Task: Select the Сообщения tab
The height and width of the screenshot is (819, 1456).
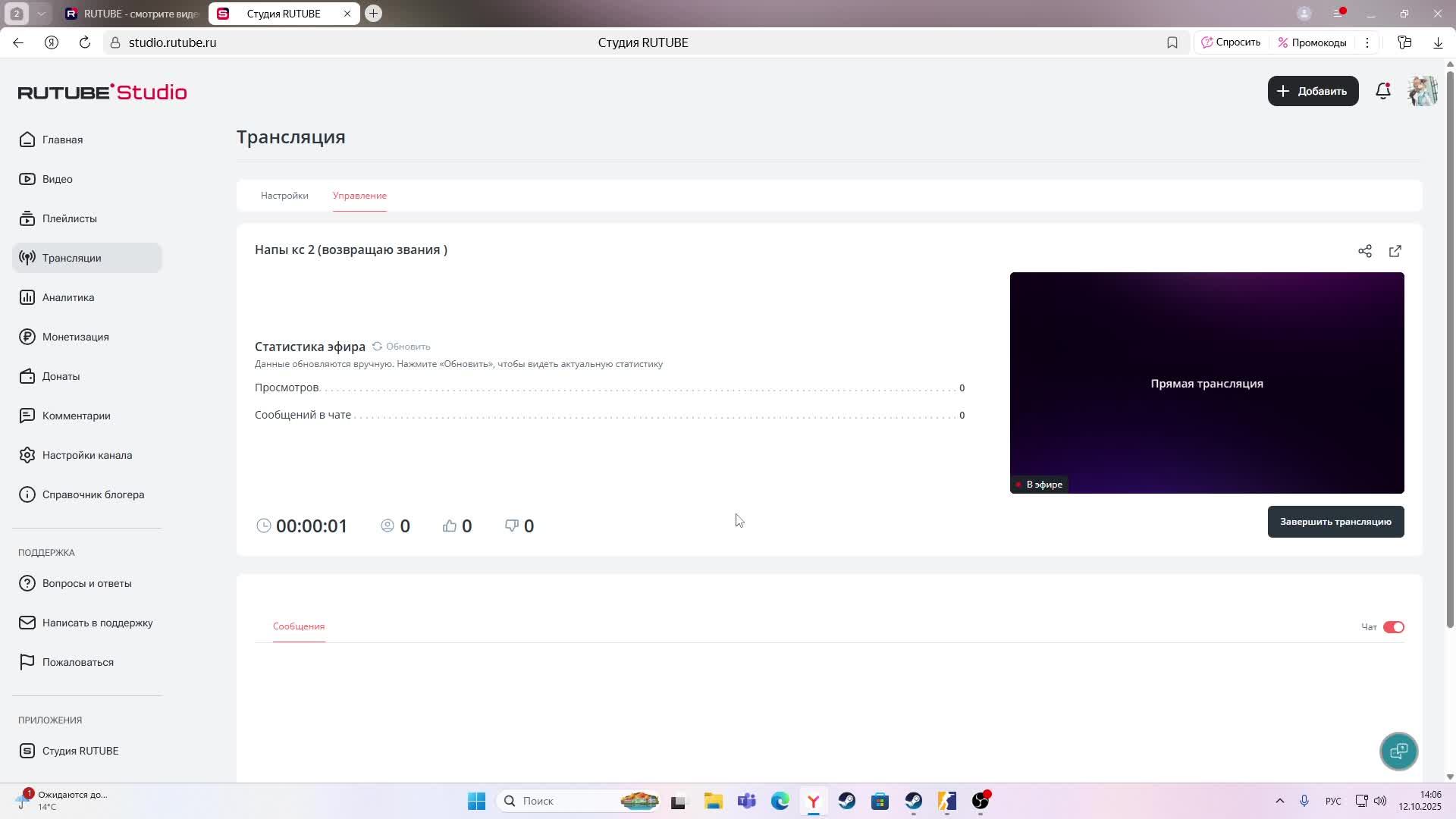Action: coord(299,626)
